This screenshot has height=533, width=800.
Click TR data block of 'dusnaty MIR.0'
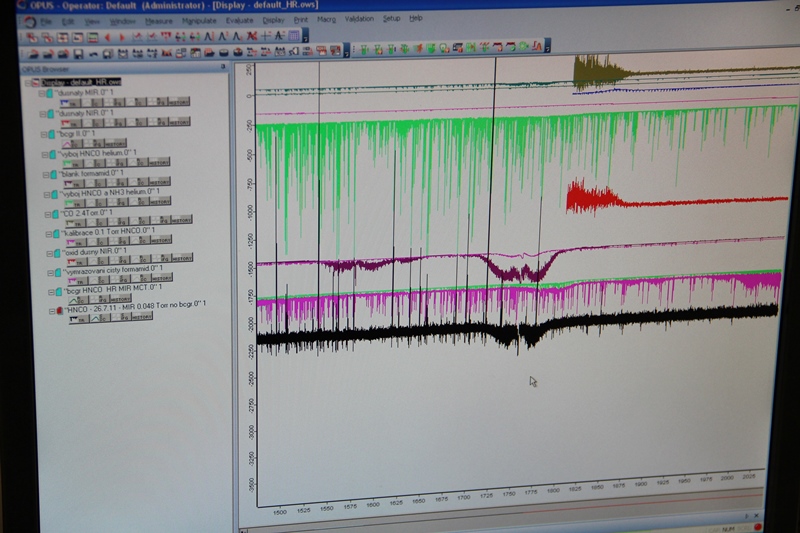click(70, 104)
